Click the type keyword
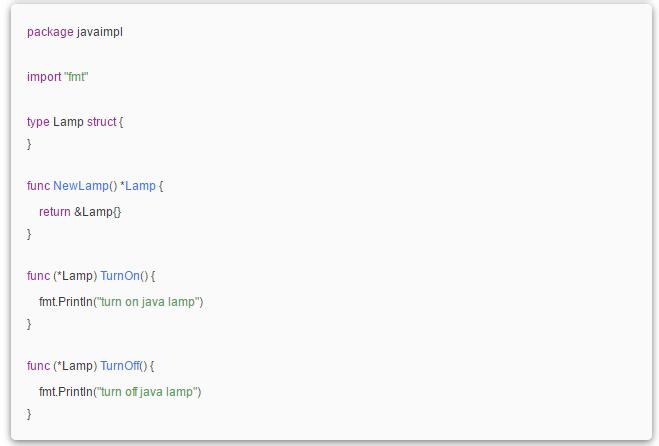 (x=38, y=122)
